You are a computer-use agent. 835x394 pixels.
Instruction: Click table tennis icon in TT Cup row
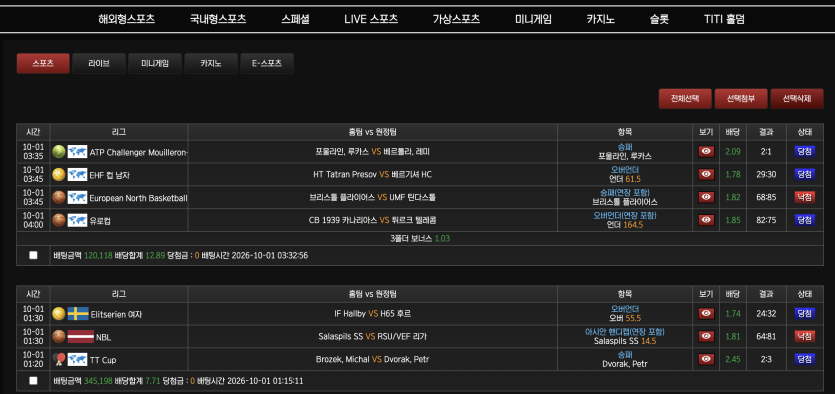click(59, 360)
